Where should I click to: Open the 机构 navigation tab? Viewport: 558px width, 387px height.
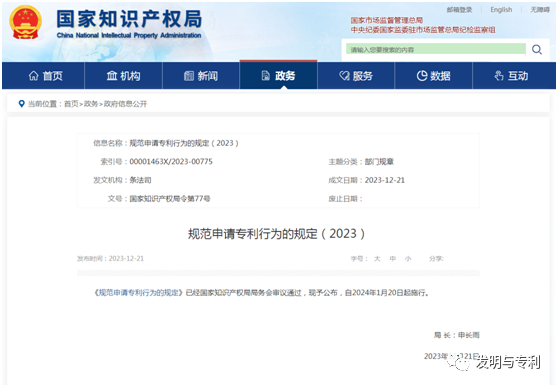[x=123, y=75]
